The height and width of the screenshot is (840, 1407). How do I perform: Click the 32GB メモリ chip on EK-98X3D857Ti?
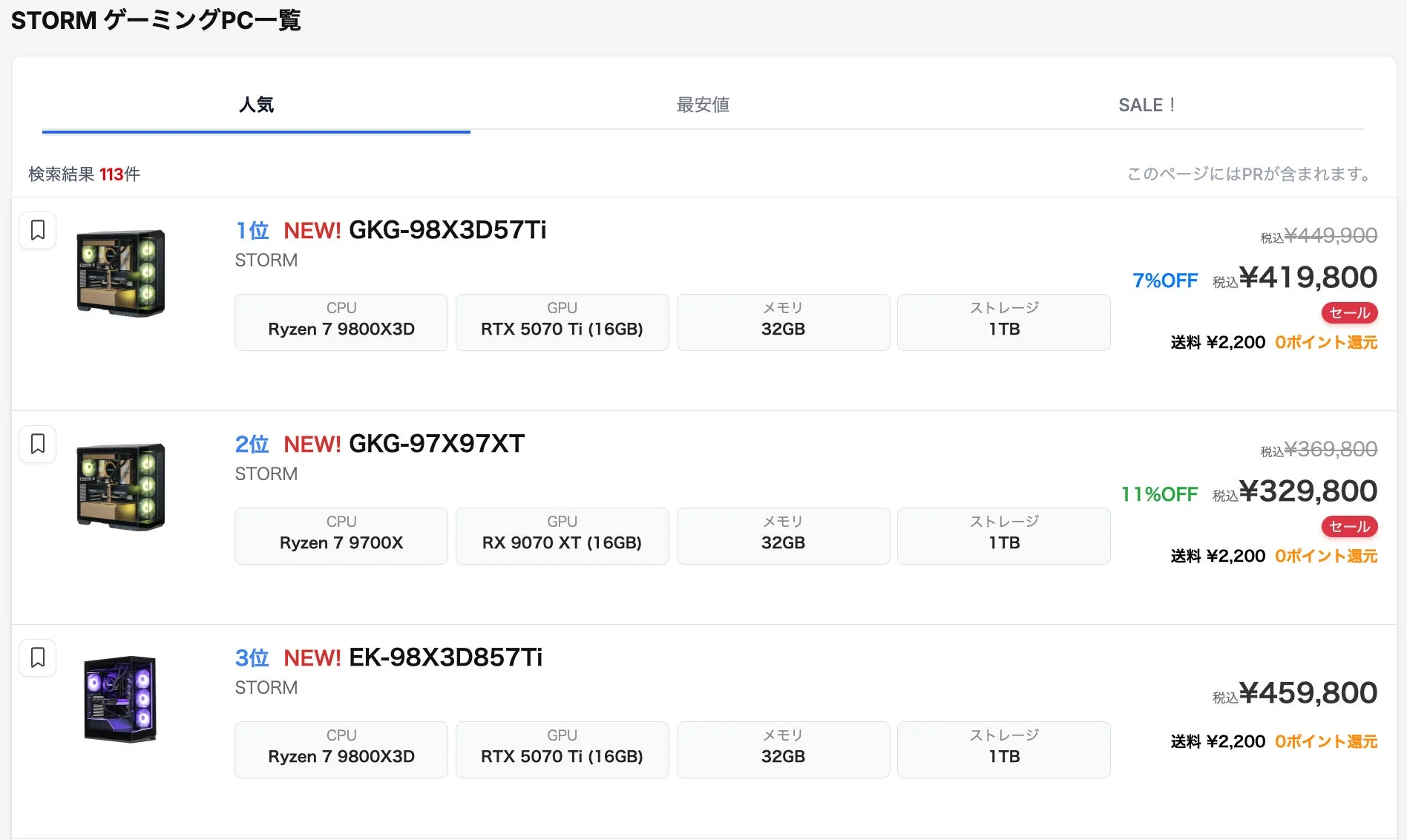(782, 756)
